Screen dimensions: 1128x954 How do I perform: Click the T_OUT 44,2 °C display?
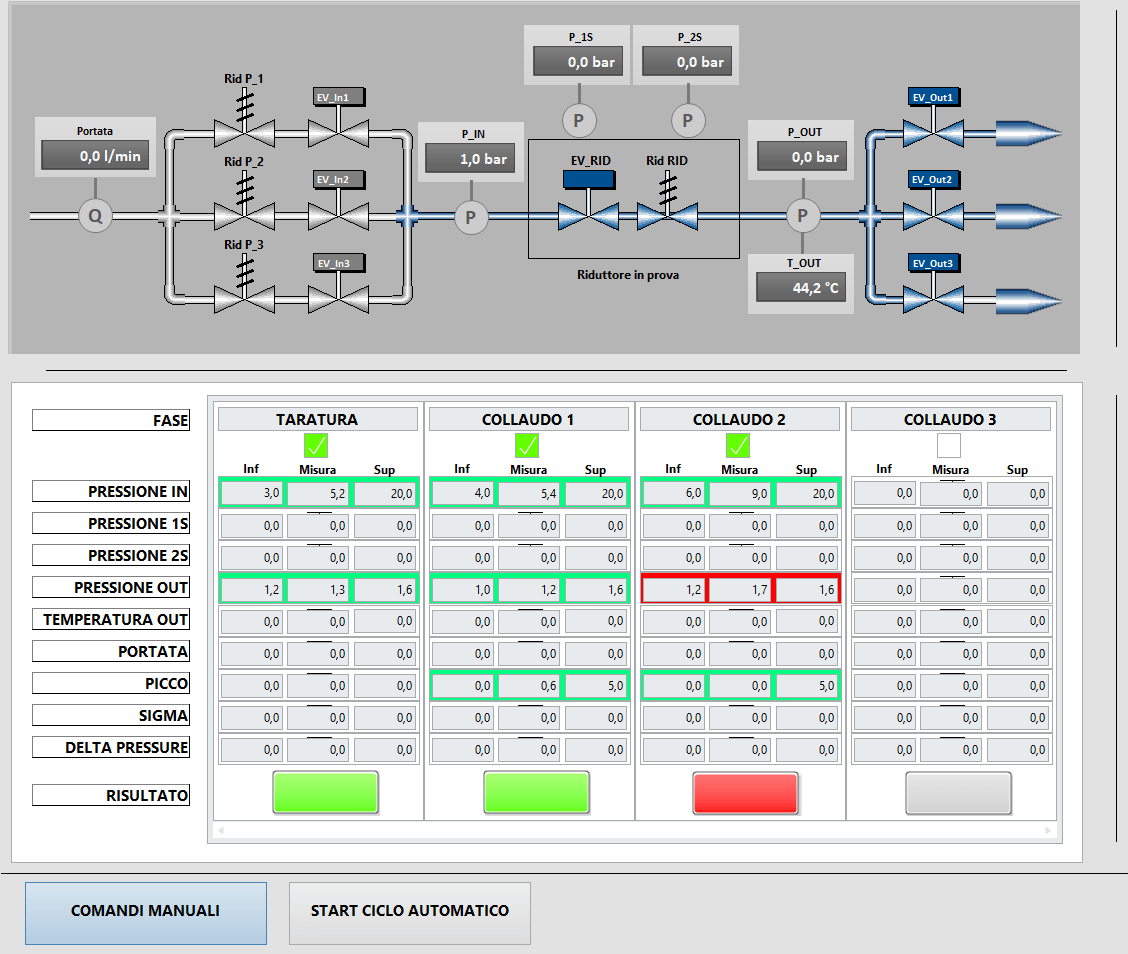(801, 288)
